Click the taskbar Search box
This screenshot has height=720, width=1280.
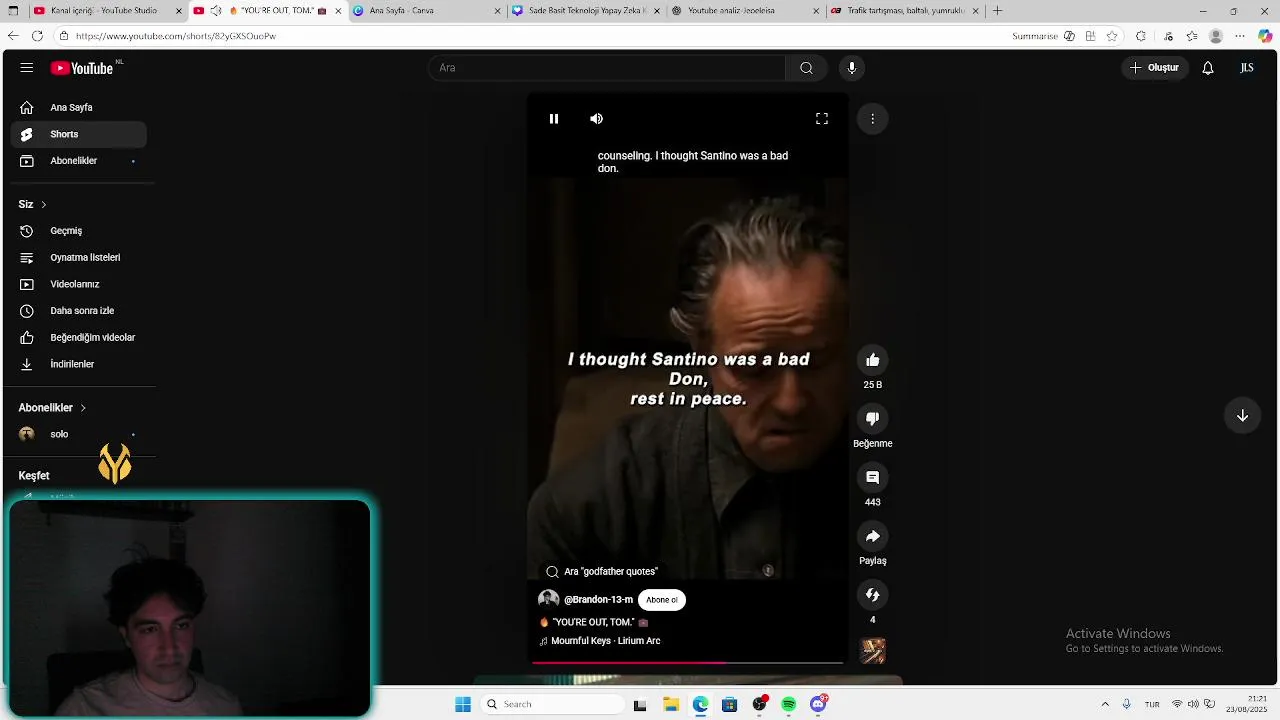click(x=553, y=705)
